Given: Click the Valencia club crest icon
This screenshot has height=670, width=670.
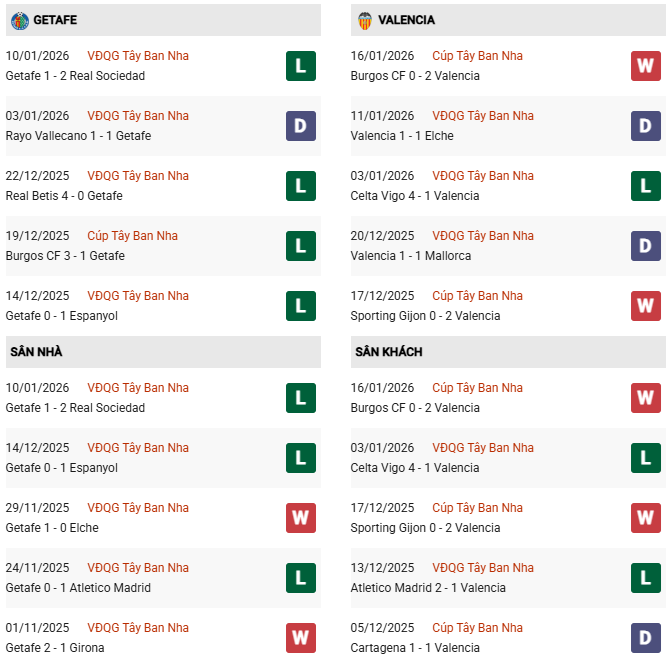Looking at the screenshot, I should [x=365, y=20].
